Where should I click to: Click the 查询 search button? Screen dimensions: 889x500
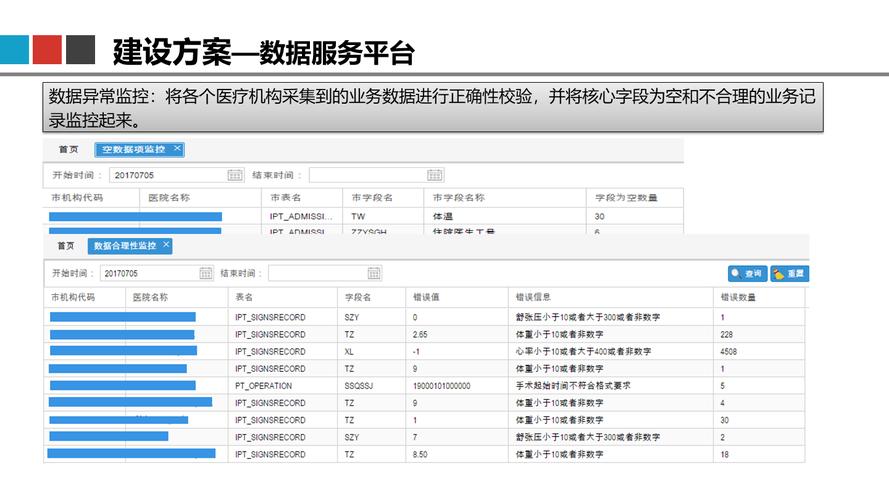(746, 273)
